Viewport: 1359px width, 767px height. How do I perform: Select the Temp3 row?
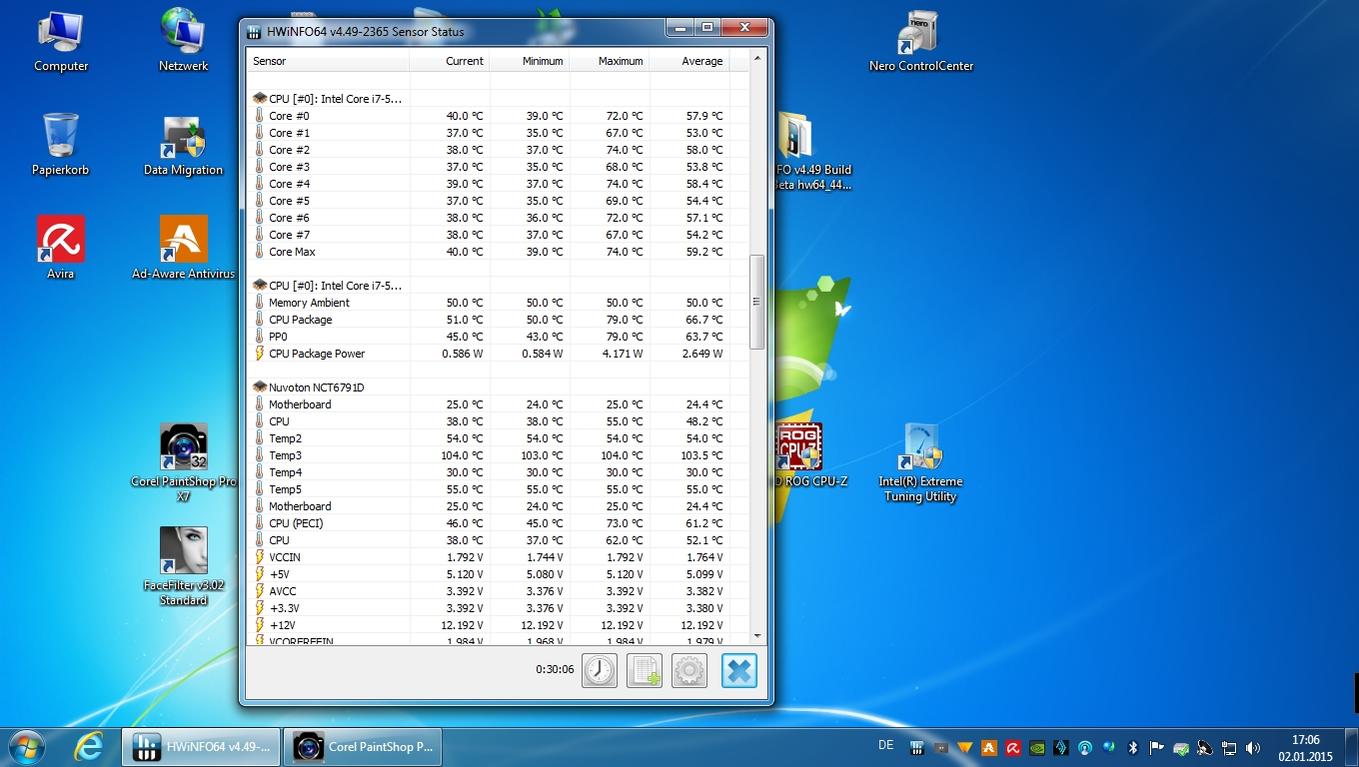pyautogui.click(x=490, y=456)
